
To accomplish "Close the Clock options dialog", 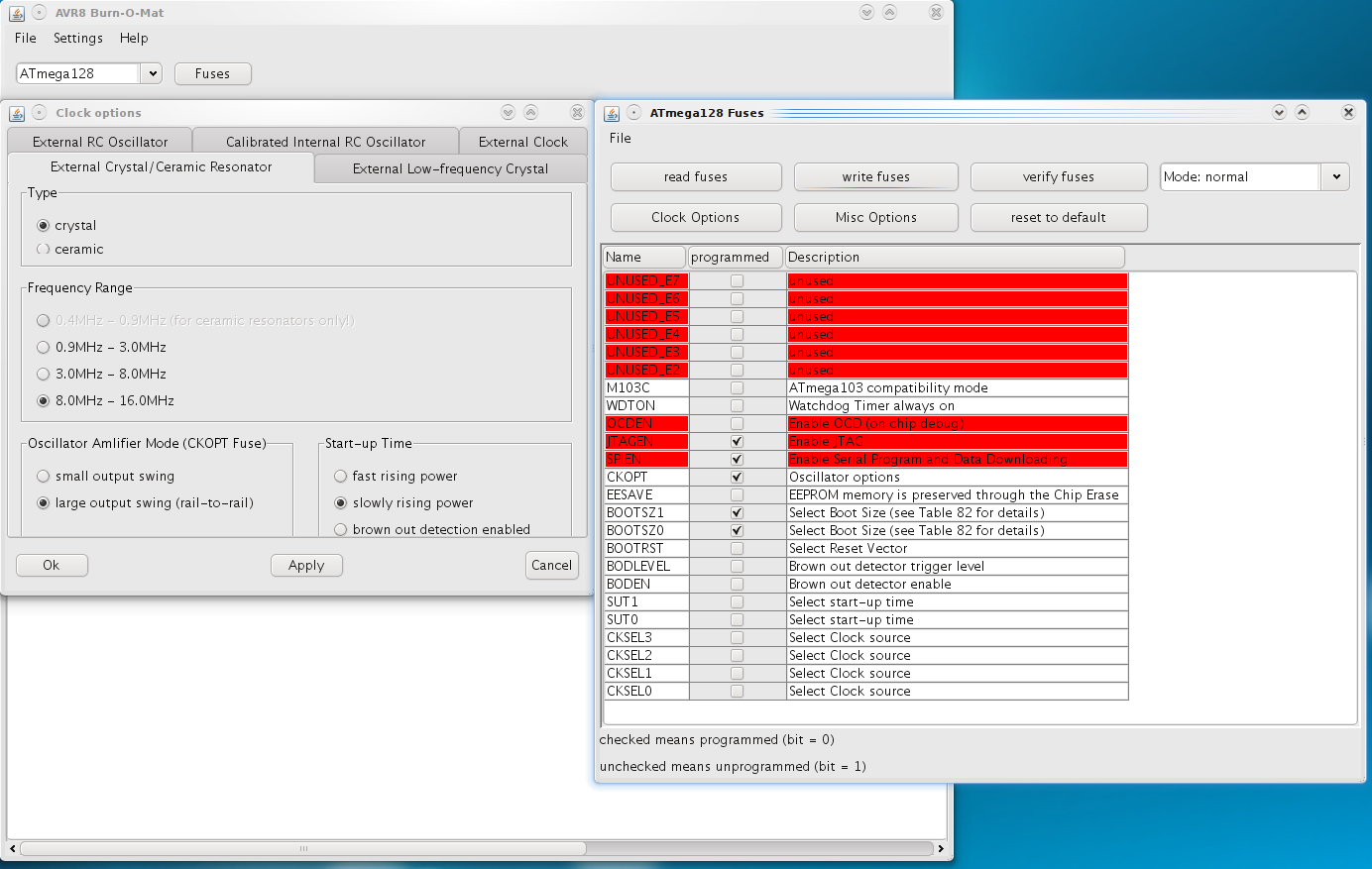I will point(577,113).
